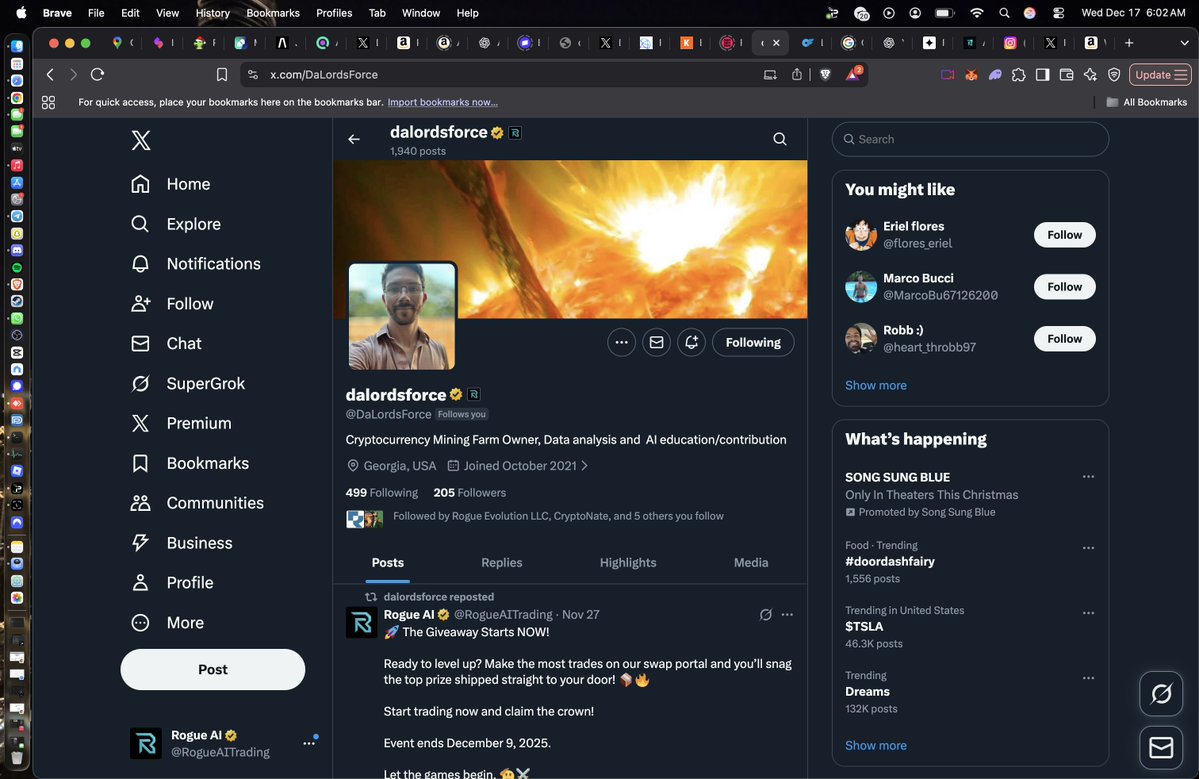Click the X logo in sidebar

tap(141, 140)
